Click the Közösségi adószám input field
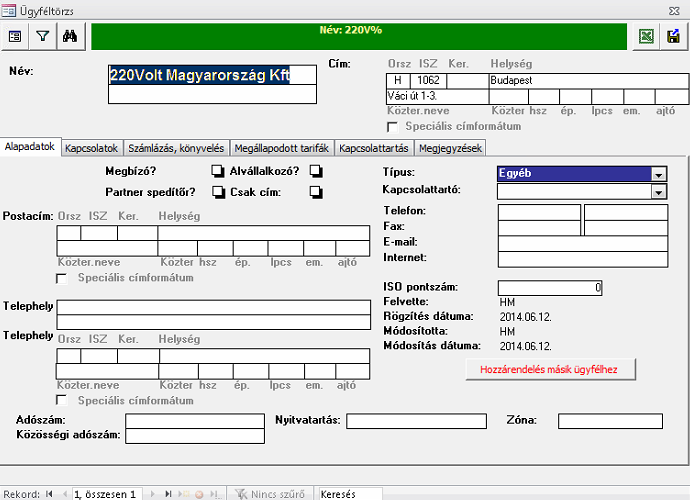 (195, 436)
